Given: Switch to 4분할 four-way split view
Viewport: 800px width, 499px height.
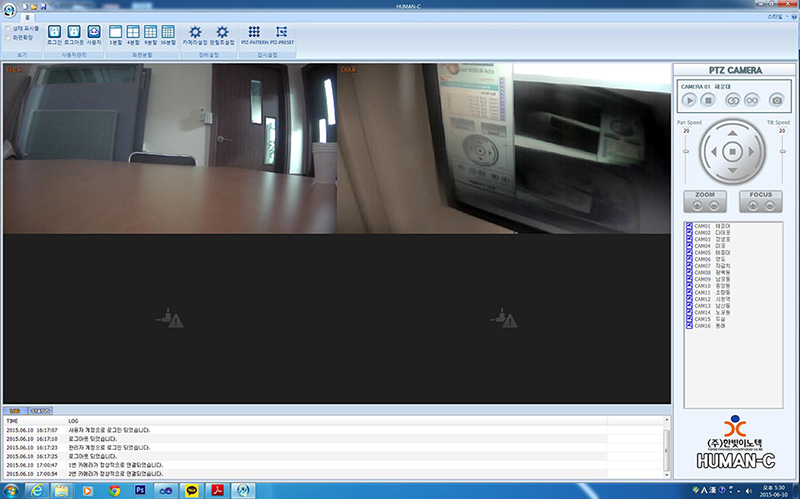Looking at the screenshot, I should pyautogui.click(x=133, y=33).
